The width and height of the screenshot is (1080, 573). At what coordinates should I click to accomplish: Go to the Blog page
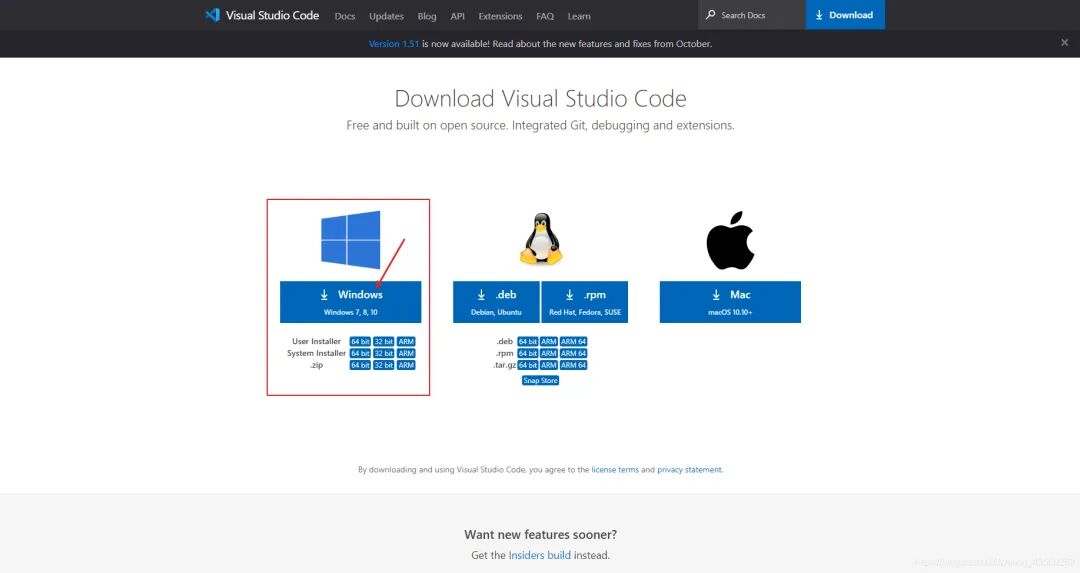point(427,16)
